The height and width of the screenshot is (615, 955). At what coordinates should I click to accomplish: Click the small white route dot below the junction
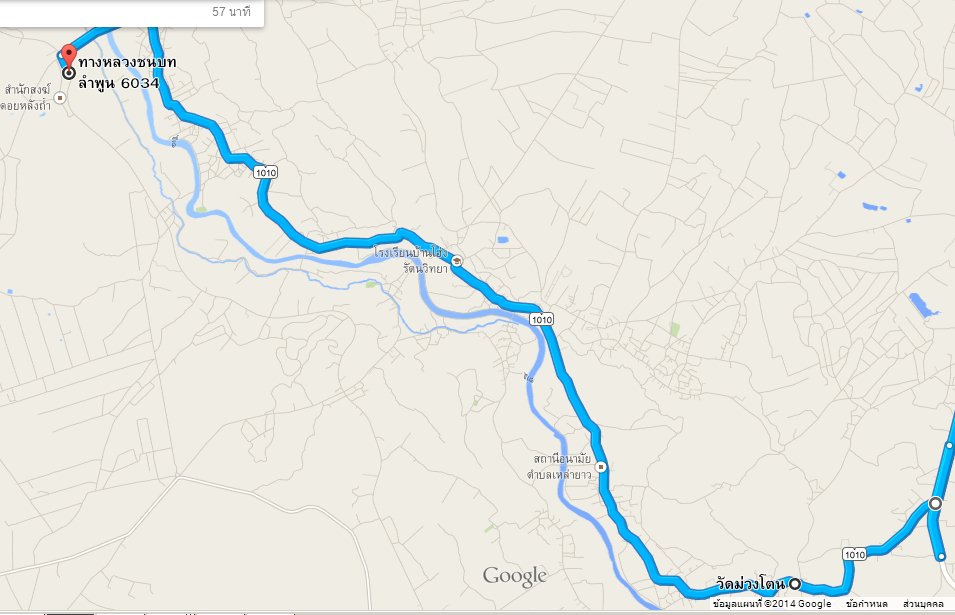941,557
